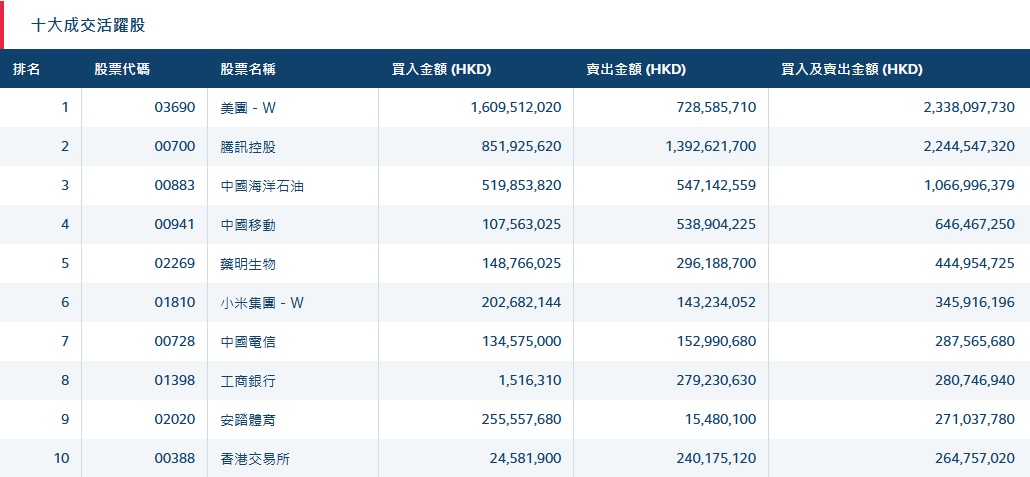Open stock name 藥明生物
This screenshot has height=477, width=1030.
(x=248, y=264)
